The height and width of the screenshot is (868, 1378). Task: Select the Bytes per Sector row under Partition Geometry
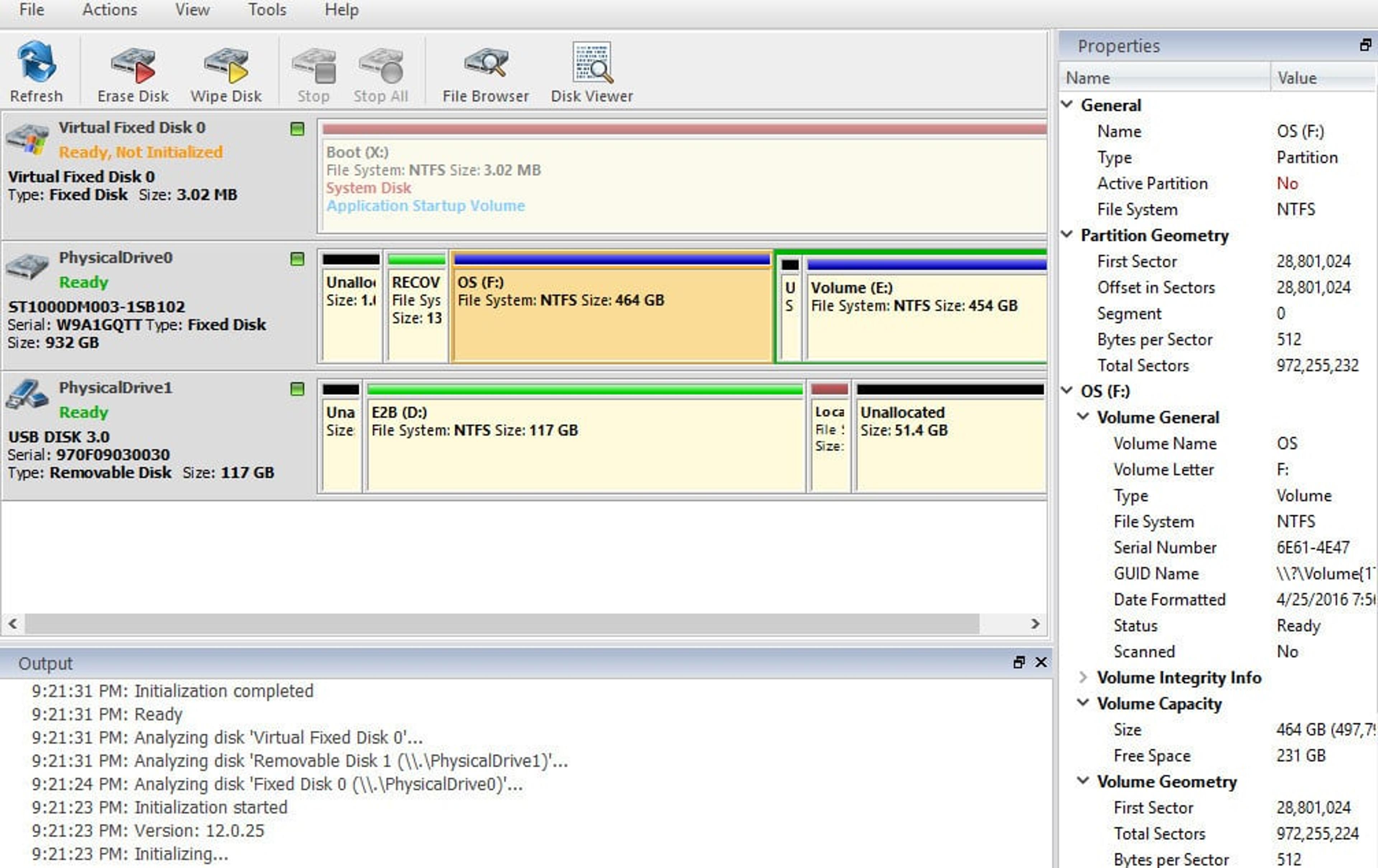coord(1218,339)
